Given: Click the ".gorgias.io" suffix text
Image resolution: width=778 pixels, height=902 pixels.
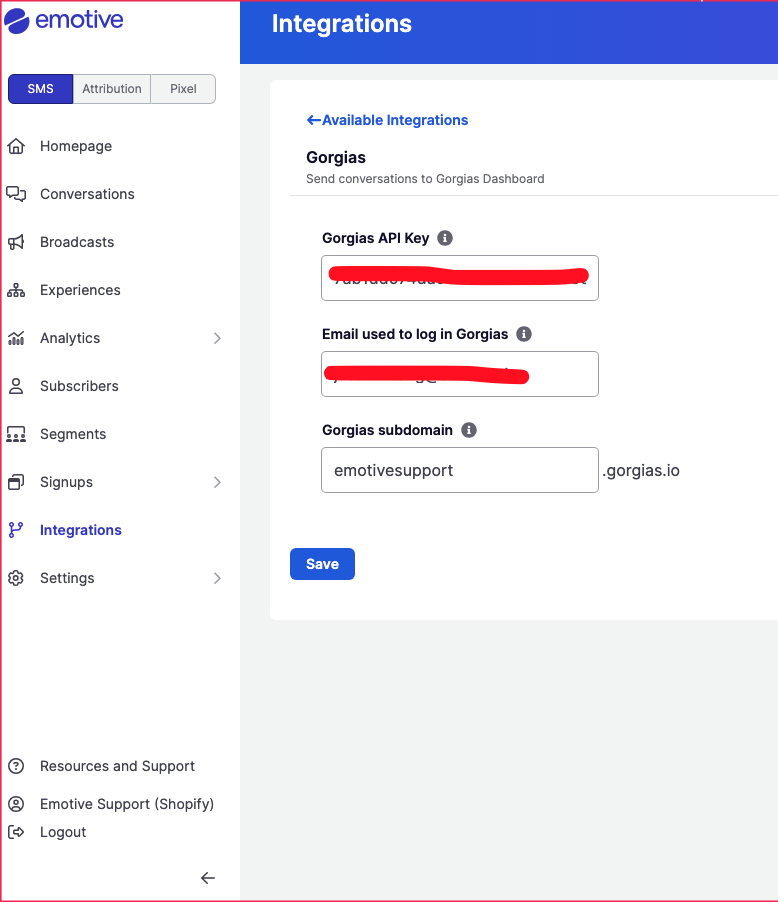Looking at the screenshot, I should tap(640, 471).
